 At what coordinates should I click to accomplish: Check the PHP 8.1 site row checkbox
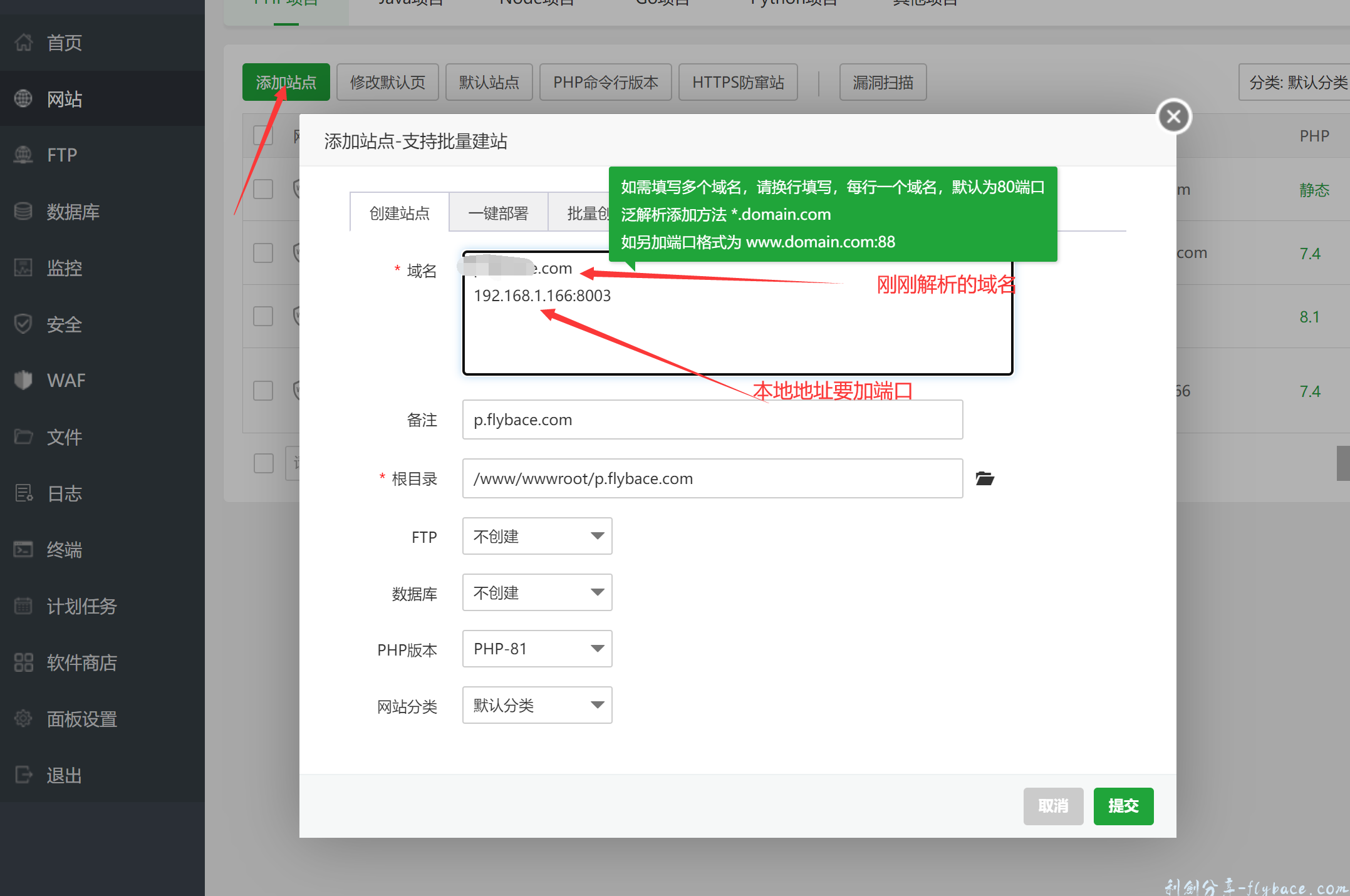(263, 316)
